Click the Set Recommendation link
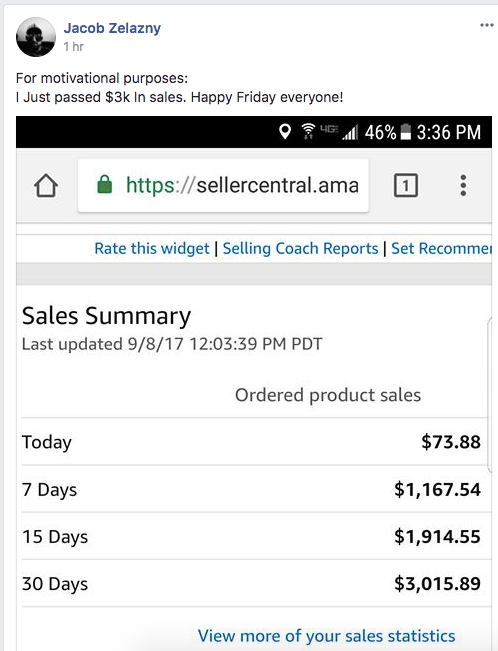 click(442, 248)
